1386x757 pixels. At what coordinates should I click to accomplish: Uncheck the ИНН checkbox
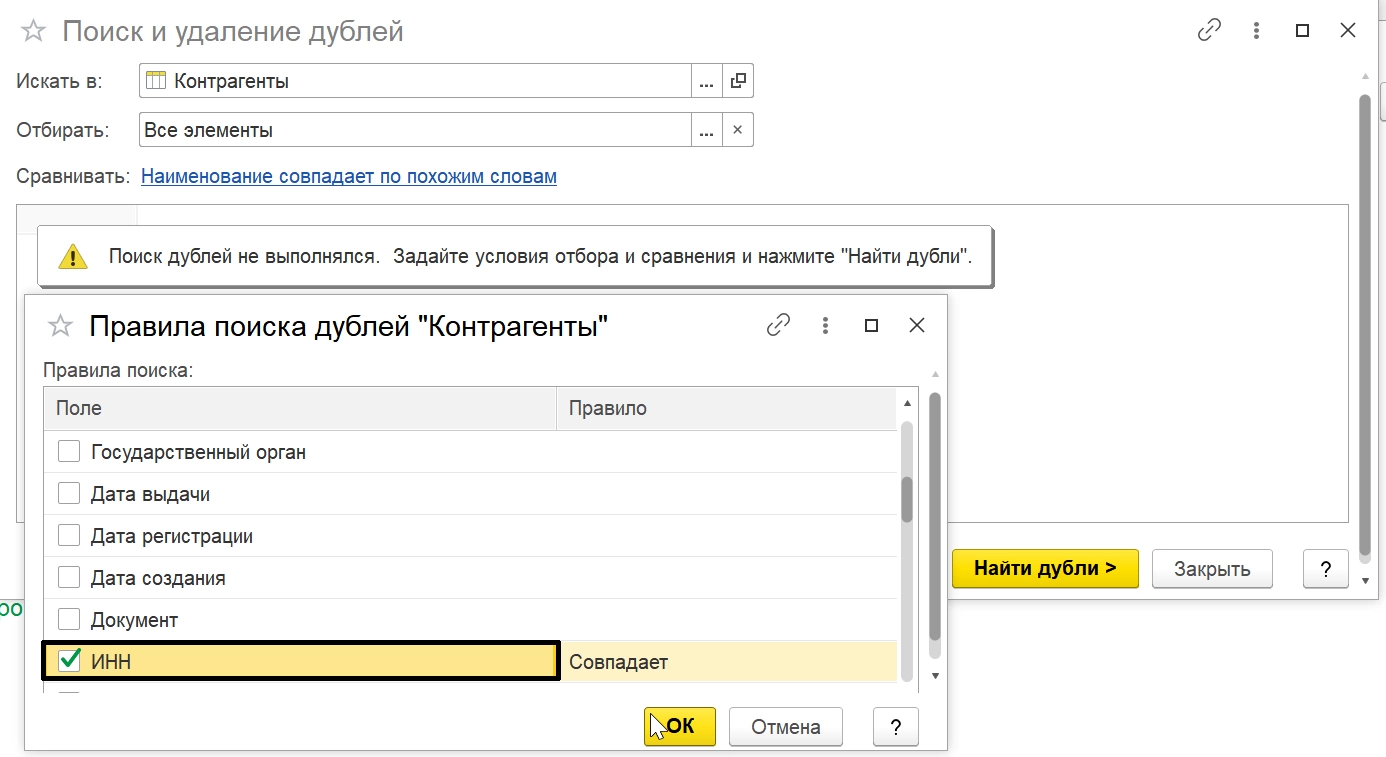click(69, 661)
